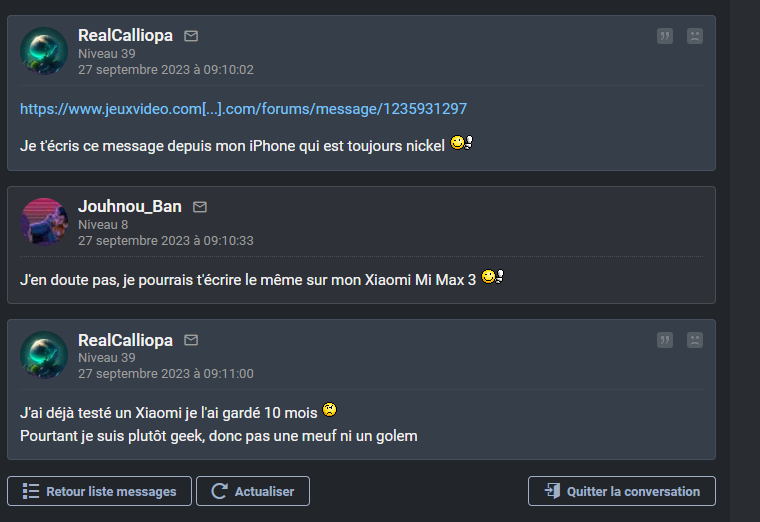The width and height of the screenshot is (760, 522).
Task: Click RealCalliopa avatar in the last message
Action: (x=44, y=355)
